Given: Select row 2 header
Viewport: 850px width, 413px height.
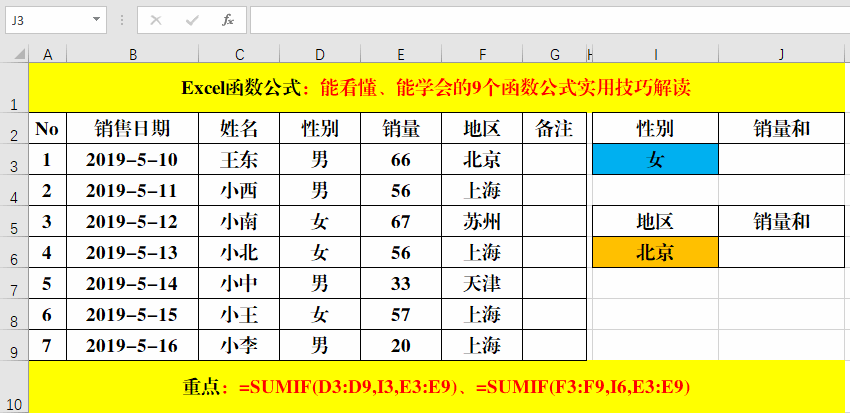Looking at the screenshot, I should click(14, 128).
